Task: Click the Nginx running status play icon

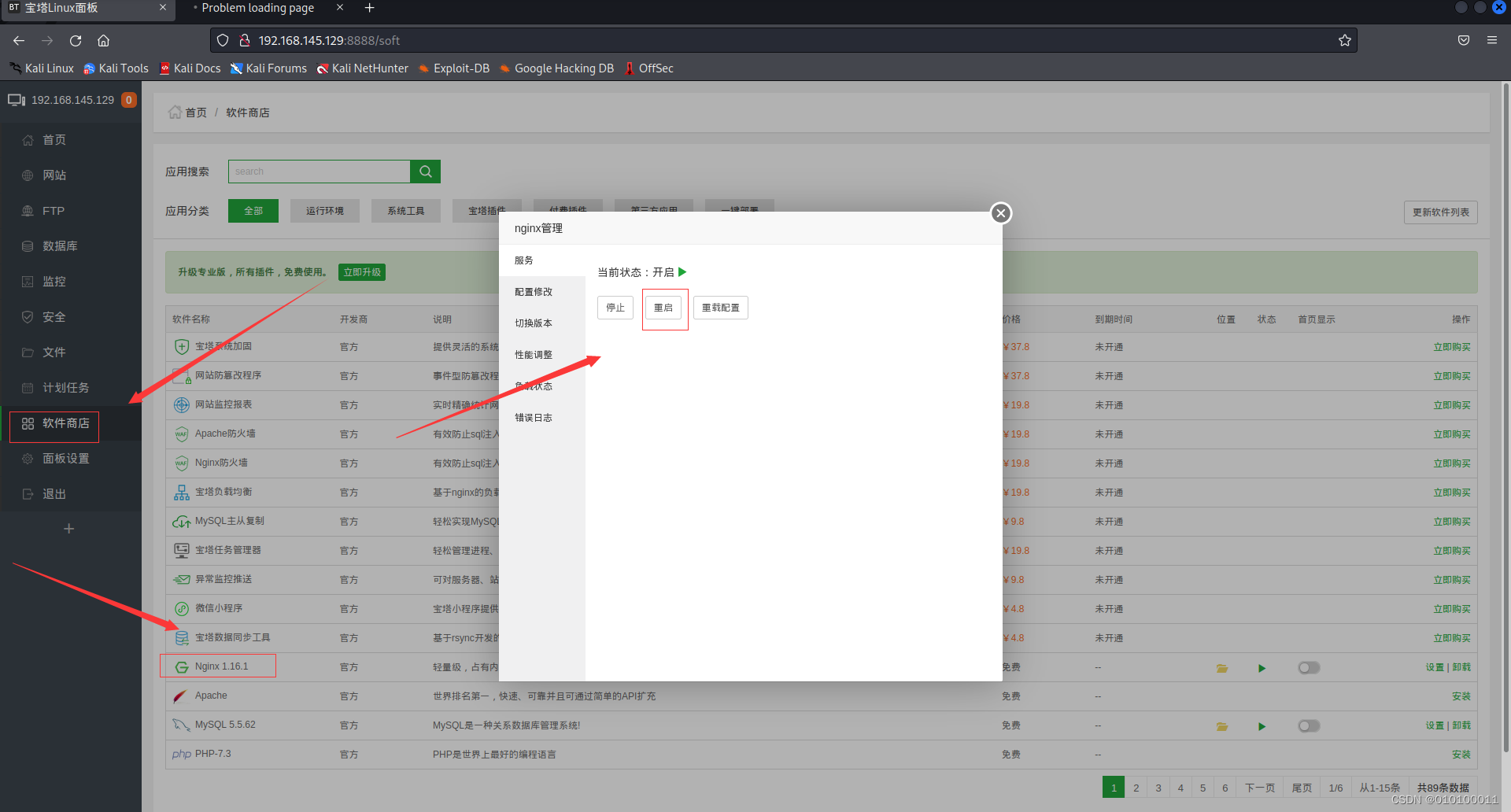Action: pyautogui.click(x=1262, y=668)
